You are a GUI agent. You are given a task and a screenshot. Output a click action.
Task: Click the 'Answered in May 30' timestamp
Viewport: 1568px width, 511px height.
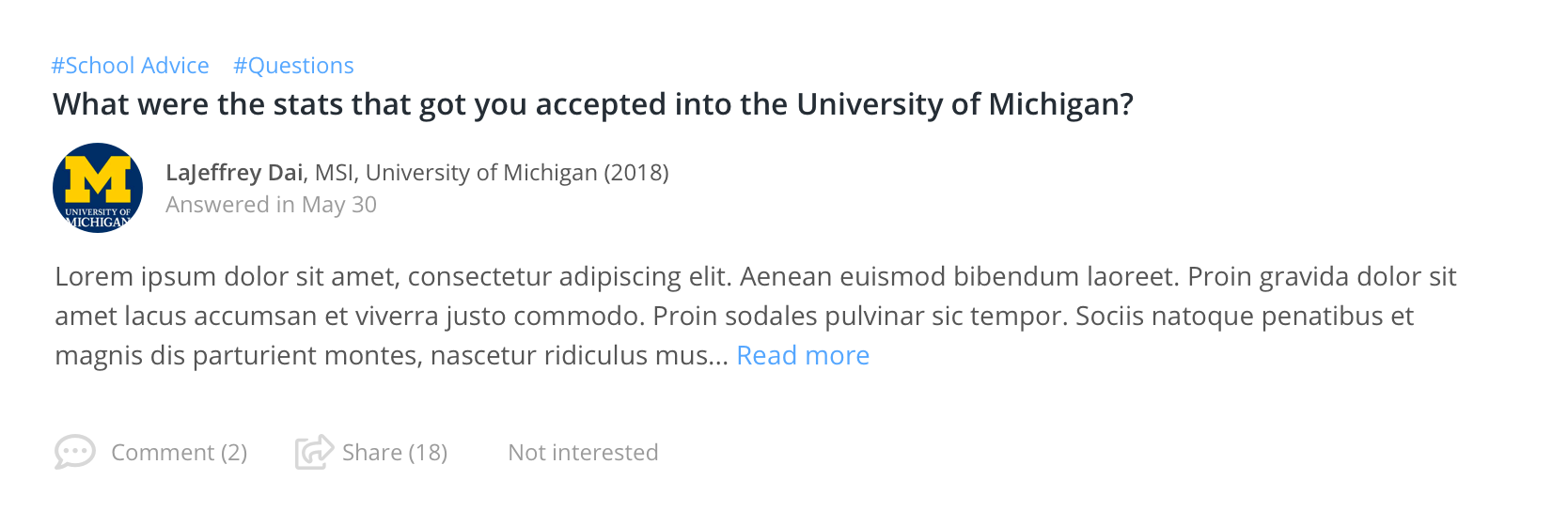pos(271,205)
